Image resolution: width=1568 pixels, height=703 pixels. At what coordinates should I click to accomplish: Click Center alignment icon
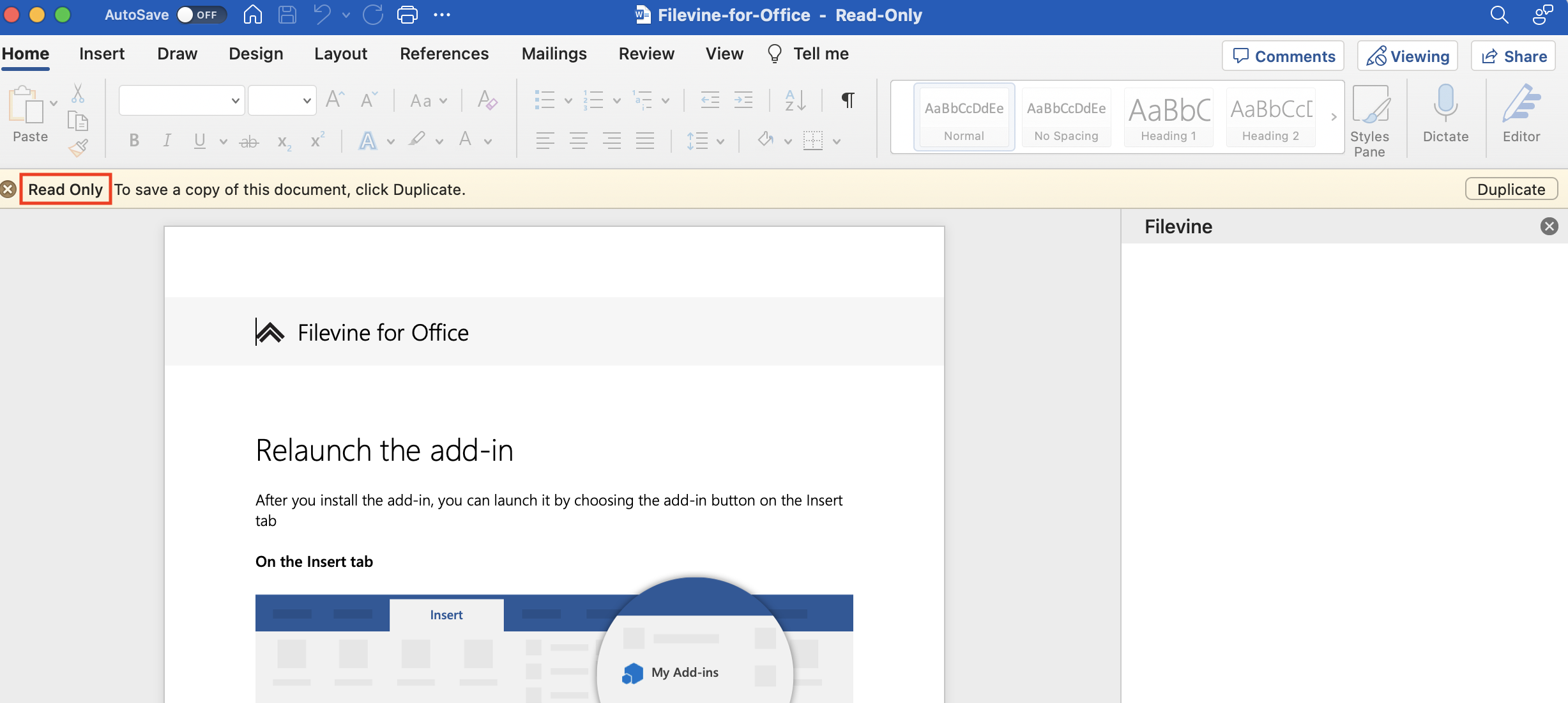click(578, 141)
